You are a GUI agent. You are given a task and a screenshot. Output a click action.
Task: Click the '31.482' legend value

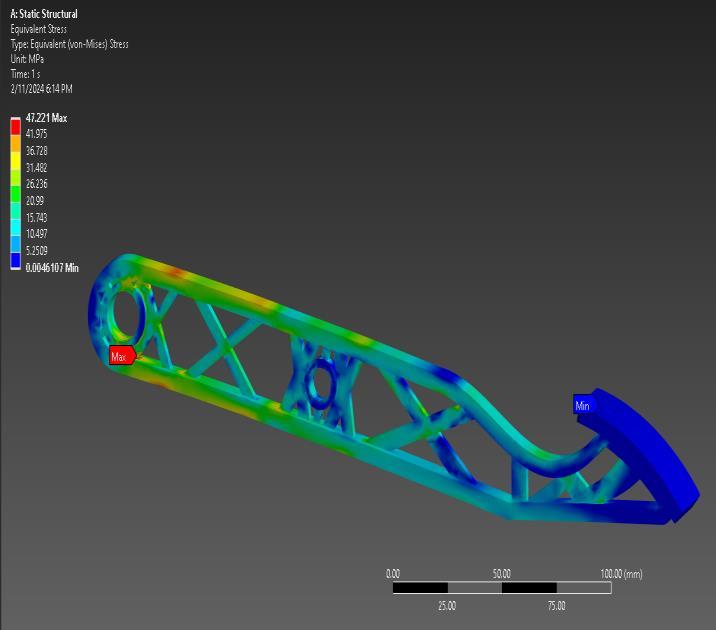point(37,168)
